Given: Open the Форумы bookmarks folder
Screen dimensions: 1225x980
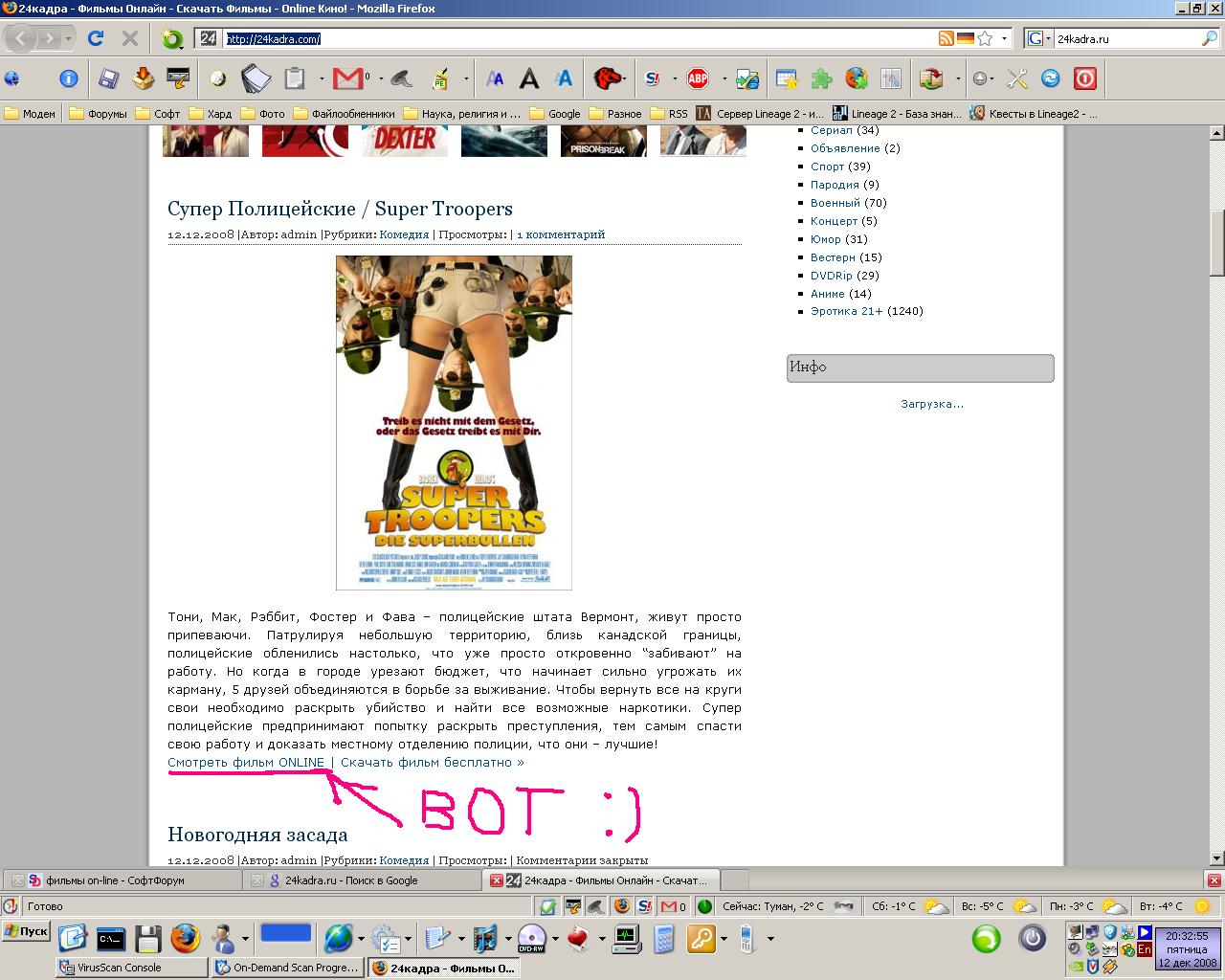Looking at the screenshot, I should click(98, 113).
